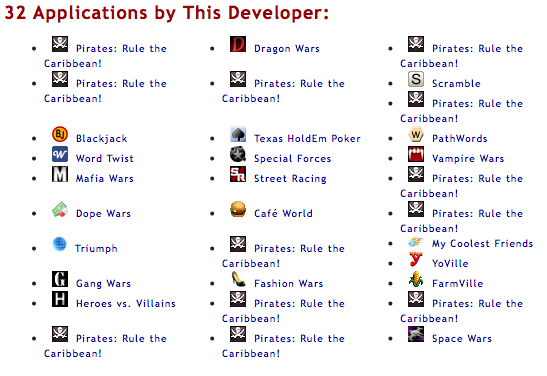
Task: Open the Triumph application link
Action: (96, 249)
